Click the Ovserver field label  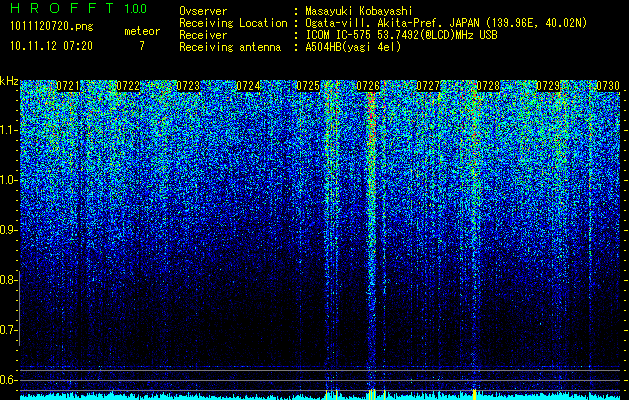tap(203, 12)
